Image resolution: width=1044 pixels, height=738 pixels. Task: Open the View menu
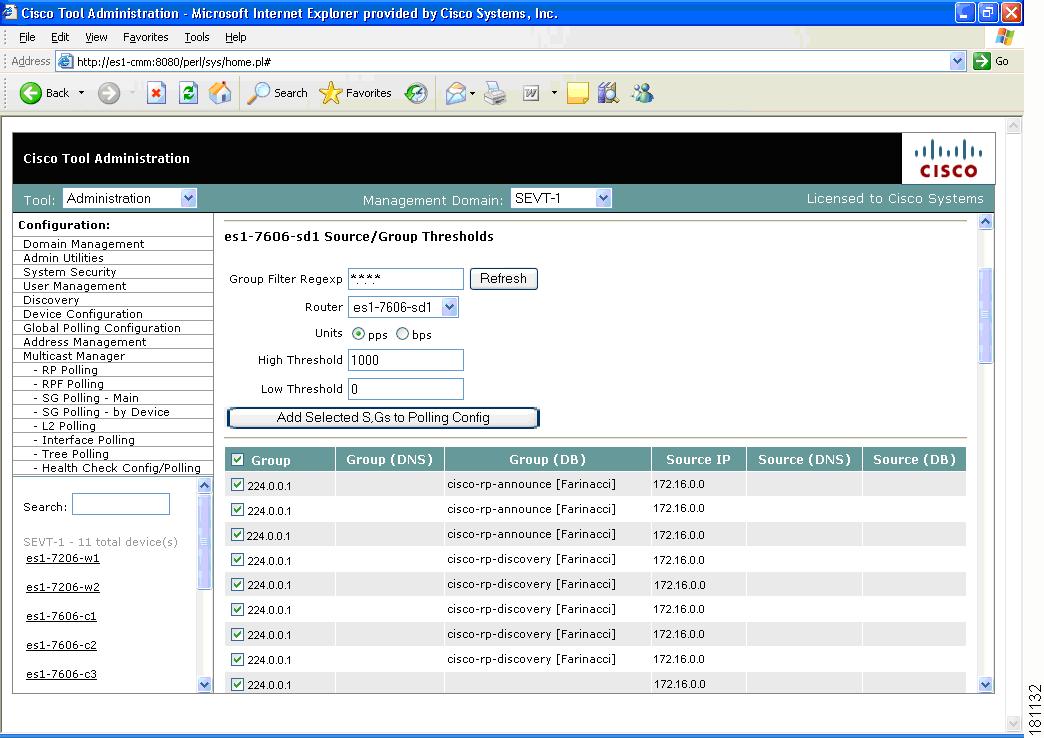click(x=96, y=37)
